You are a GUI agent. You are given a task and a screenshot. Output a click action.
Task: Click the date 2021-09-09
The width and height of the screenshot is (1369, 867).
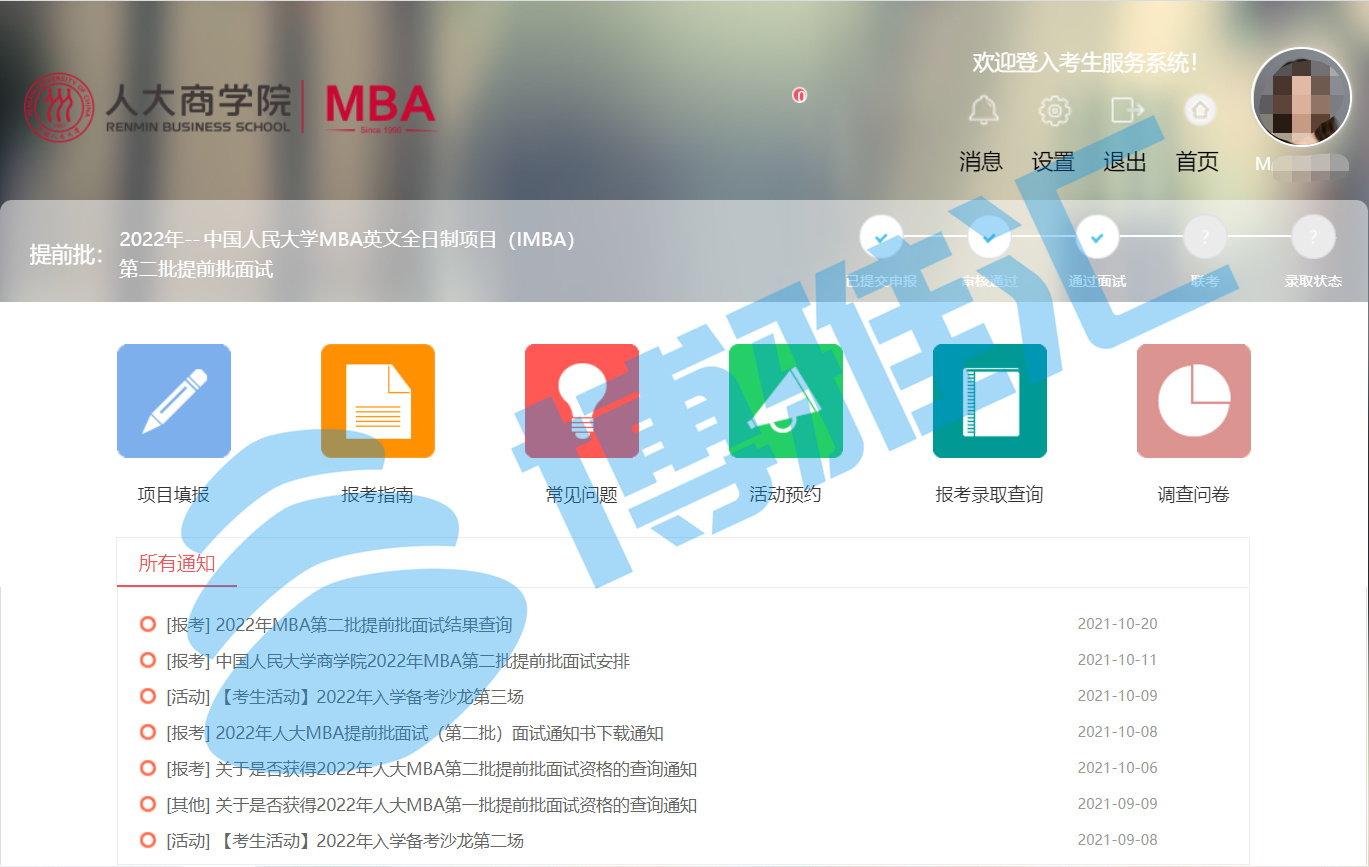click(1117, 804)
